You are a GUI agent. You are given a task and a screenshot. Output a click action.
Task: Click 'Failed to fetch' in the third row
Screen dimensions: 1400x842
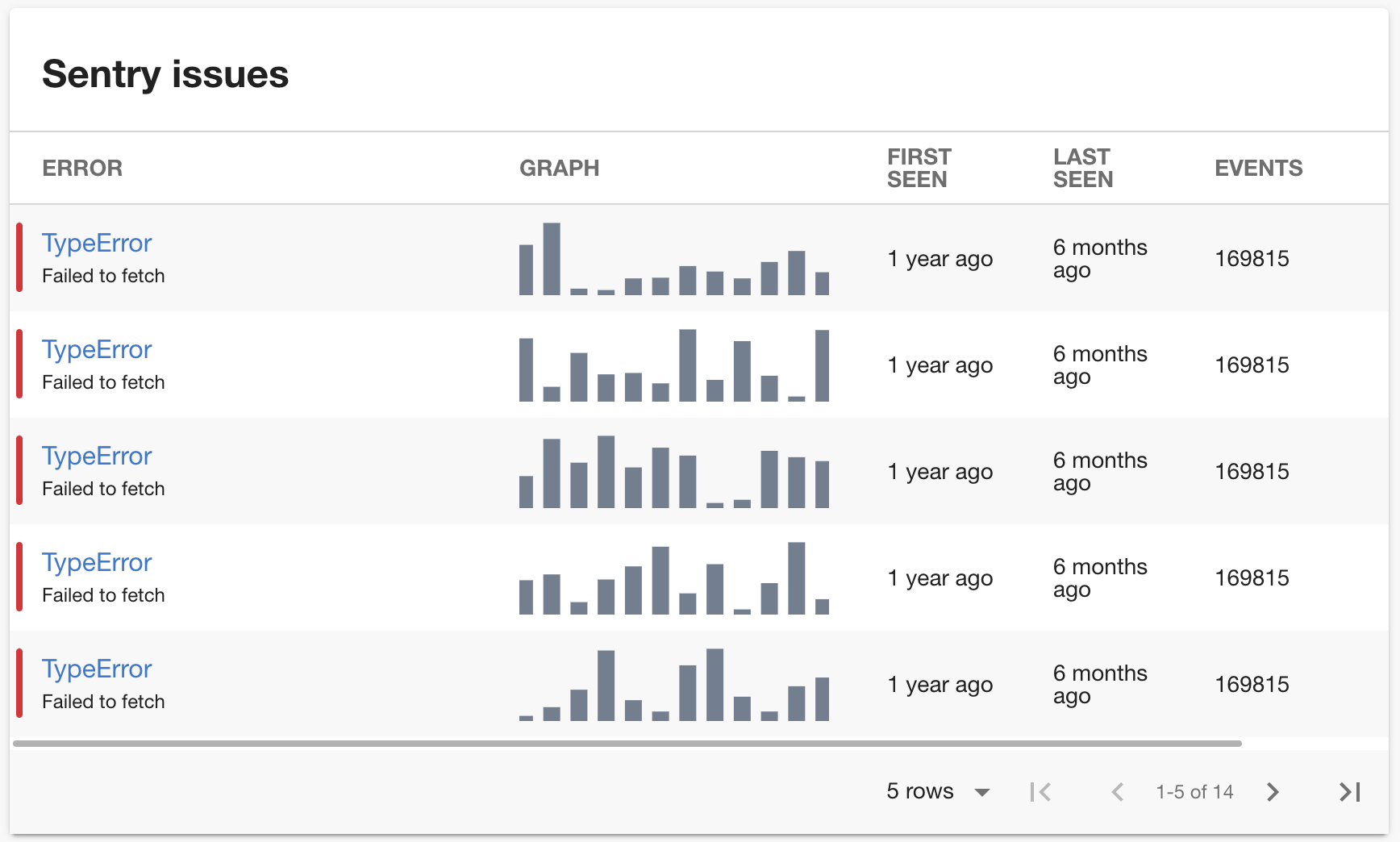click(103, 489)
